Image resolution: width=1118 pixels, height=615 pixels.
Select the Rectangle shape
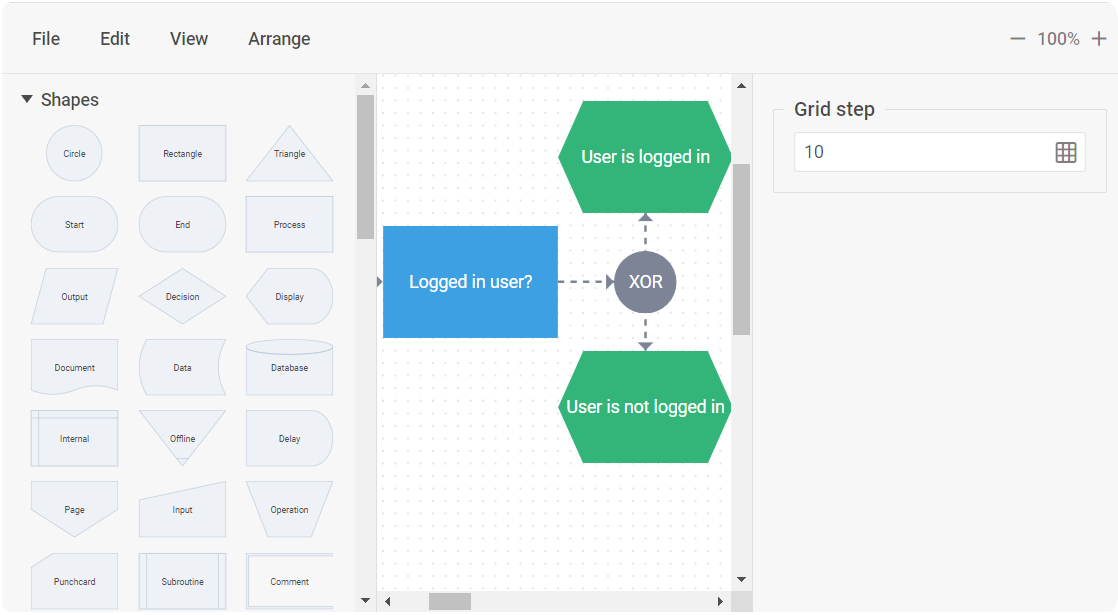pyautogui.click(x=183, y=153)
